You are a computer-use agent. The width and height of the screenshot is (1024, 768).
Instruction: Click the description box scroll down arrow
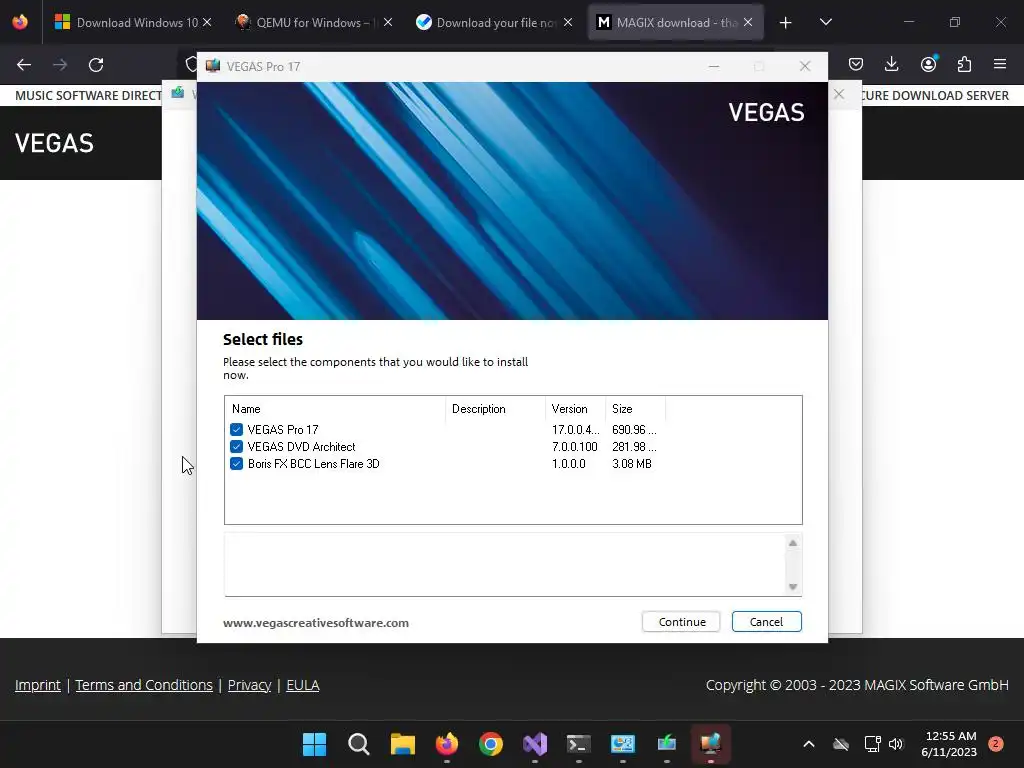793,586
